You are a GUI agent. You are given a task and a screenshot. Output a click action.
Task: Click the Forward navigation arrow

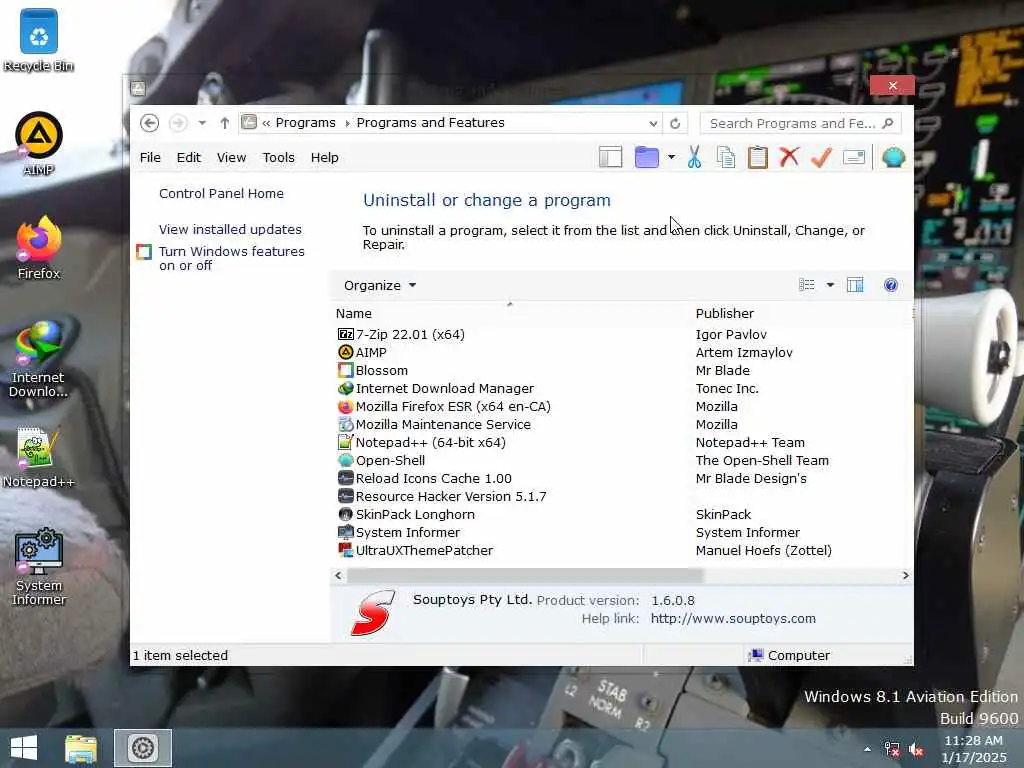[x=178, y=123]
